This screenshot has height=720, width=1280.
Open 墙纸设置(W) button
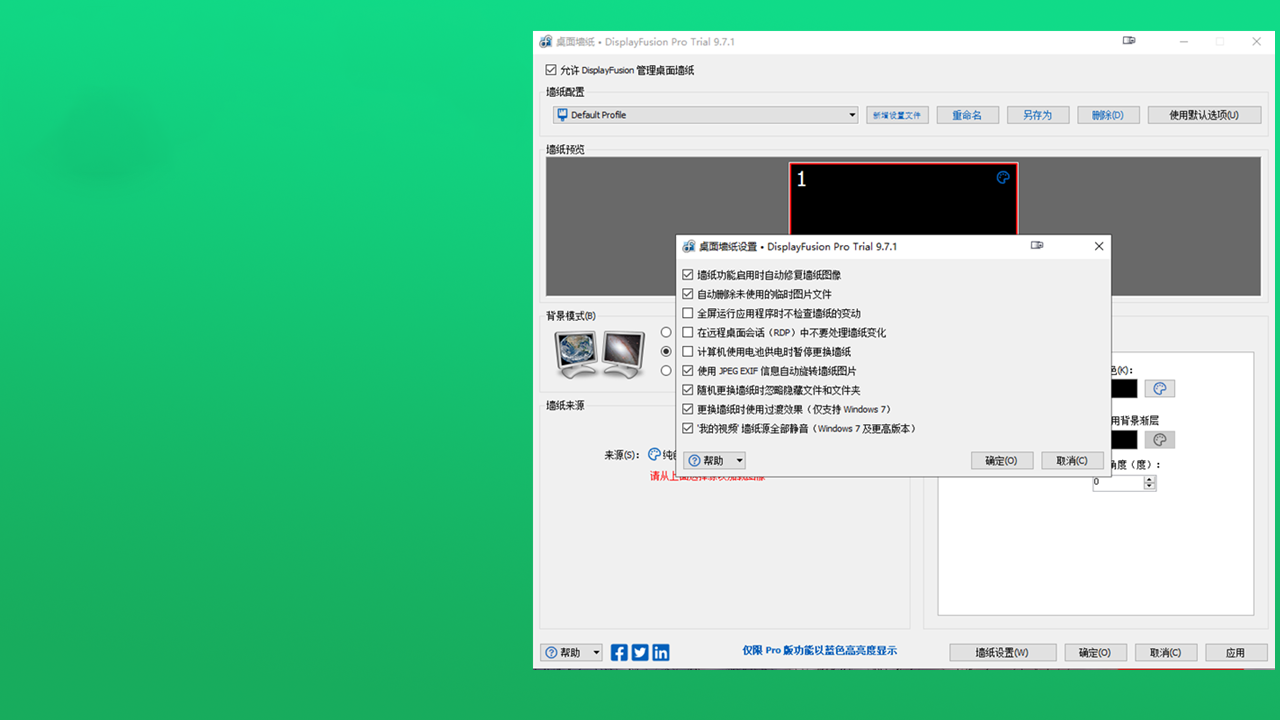(x=1002, y=652)
